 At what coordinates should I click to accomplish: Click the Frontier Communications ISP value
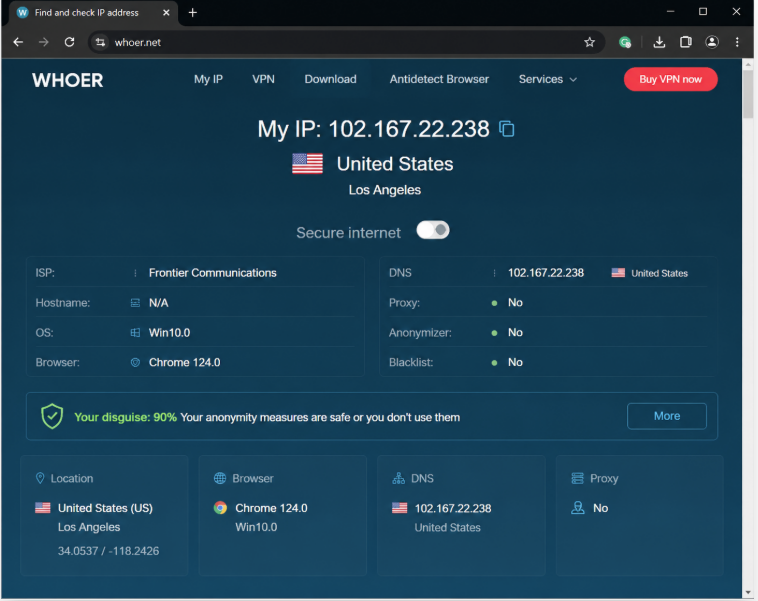click(213, 273)
